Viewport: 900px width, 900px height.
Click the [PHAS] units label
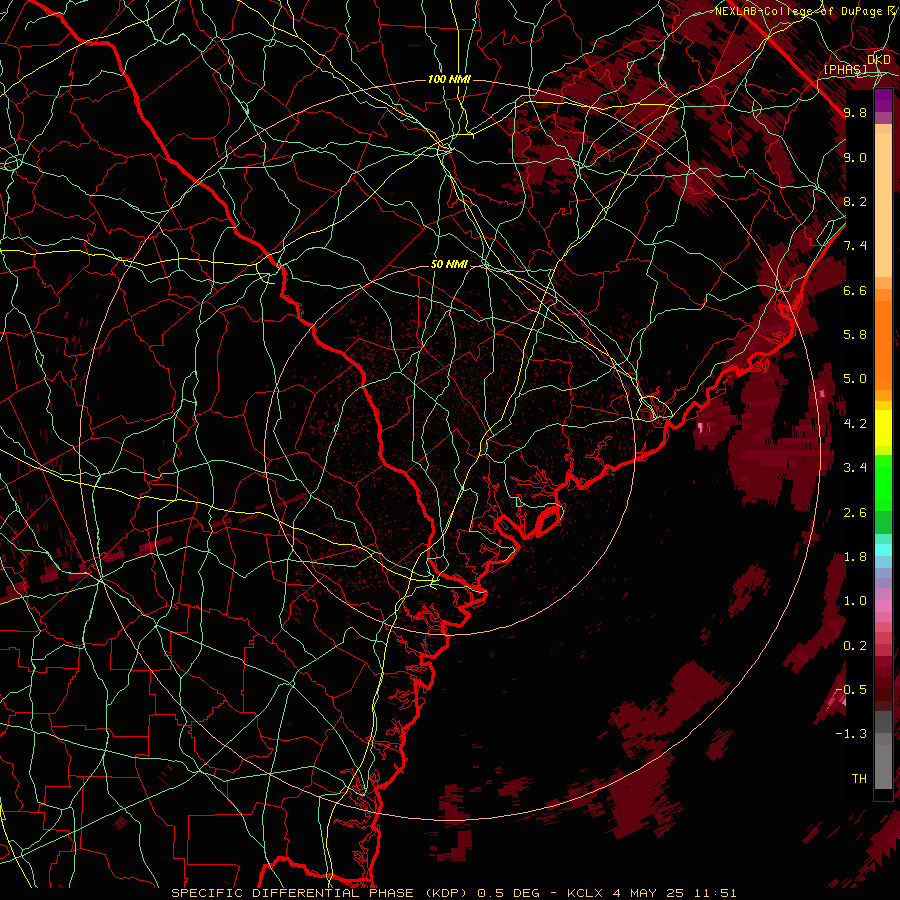pyautogui.click(x=845, y=69)
